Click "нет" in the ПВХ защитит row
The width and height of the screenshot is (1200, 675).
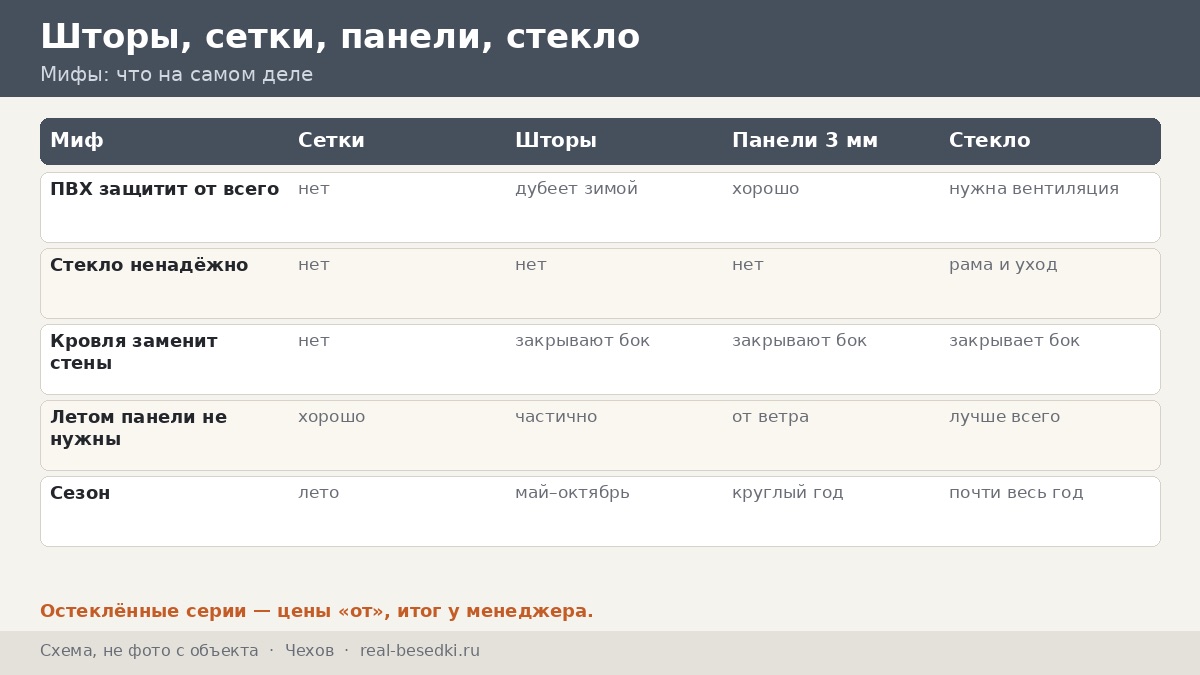[313, 189]
